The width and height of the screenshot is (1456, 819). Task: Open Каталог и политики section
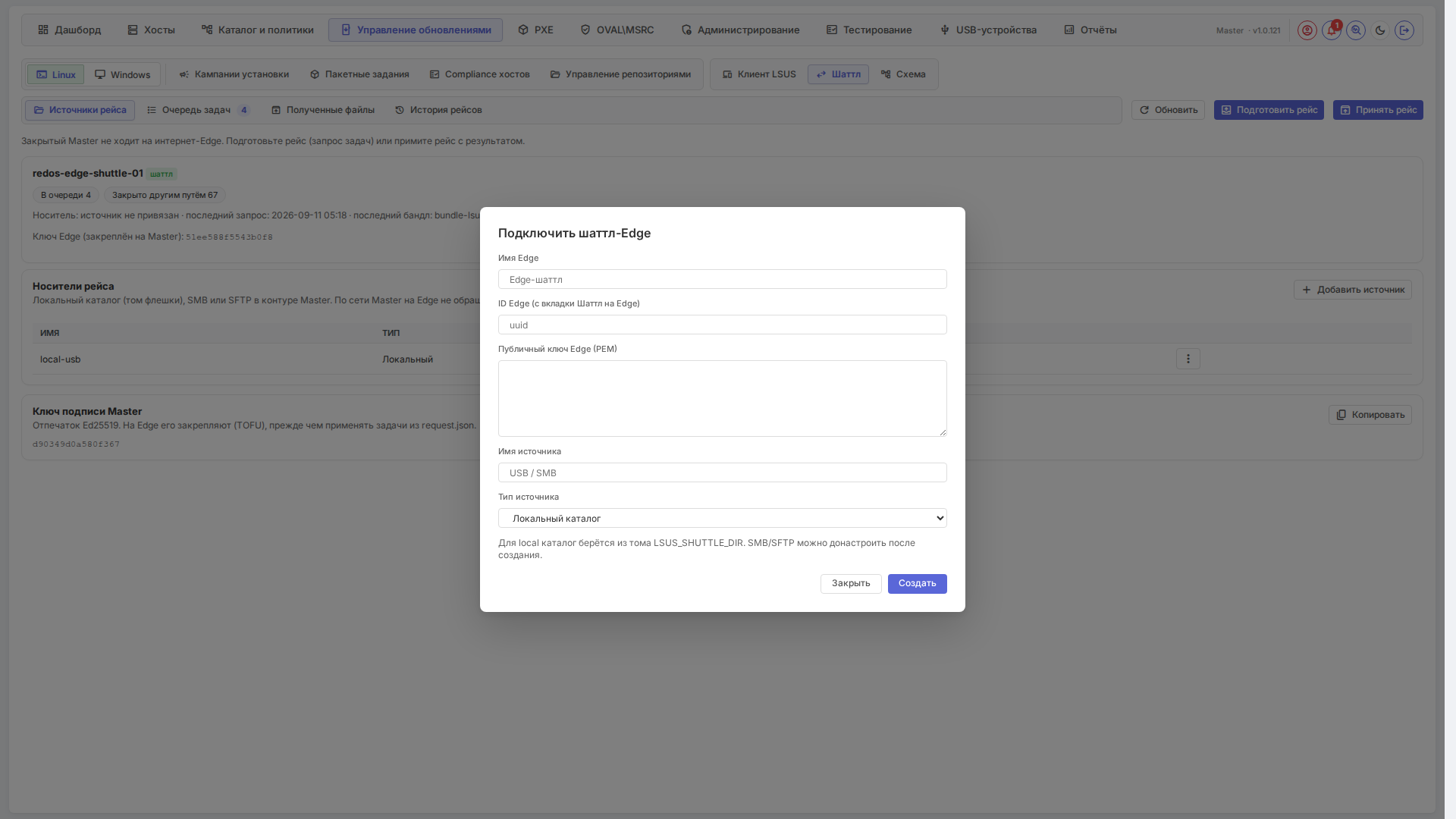[257, 30]
